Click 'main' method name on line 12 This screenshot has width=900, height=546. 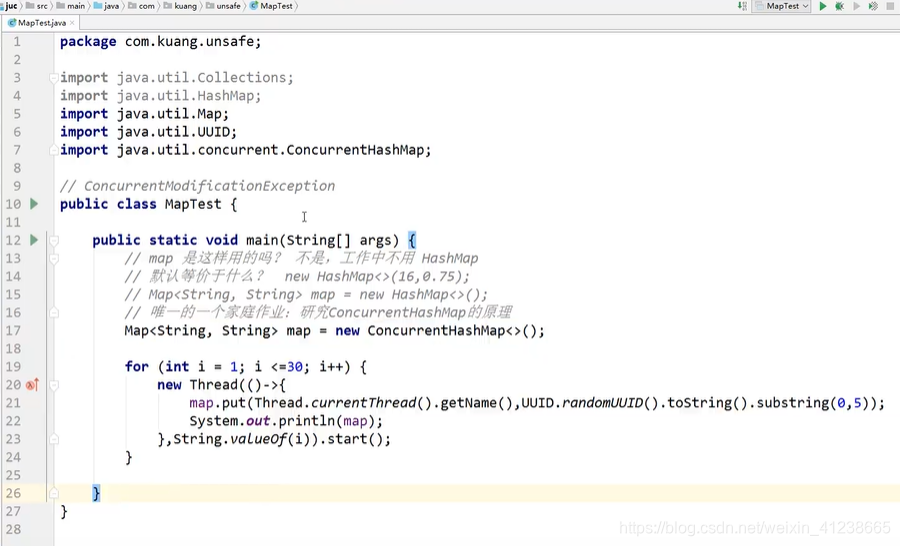point(262,240)
